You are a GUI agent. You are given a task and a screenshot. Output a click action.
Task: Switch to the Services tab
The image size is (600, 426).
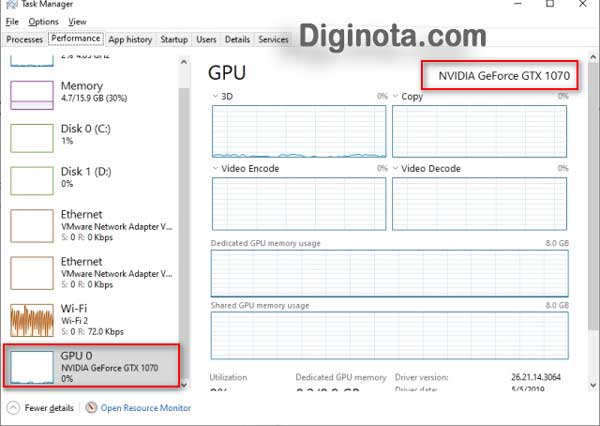pos(273,39)
